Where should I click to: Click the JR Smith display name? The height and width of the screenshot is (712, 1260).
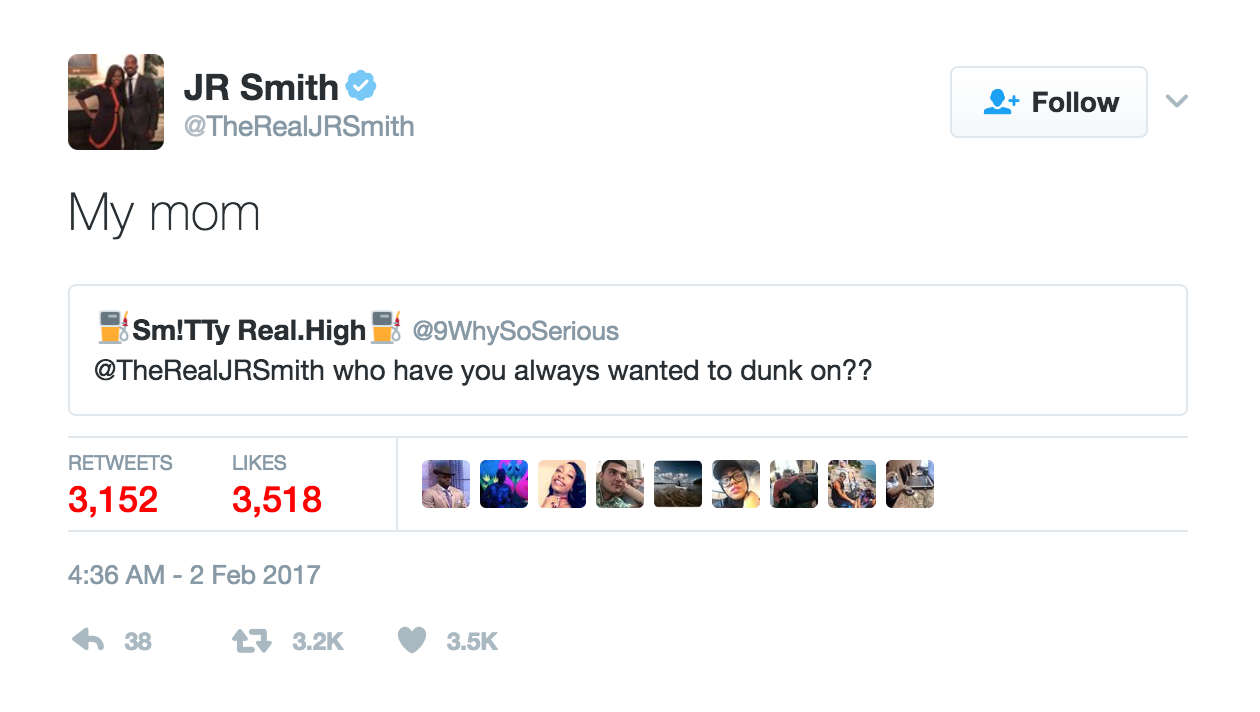click(261, 88)
